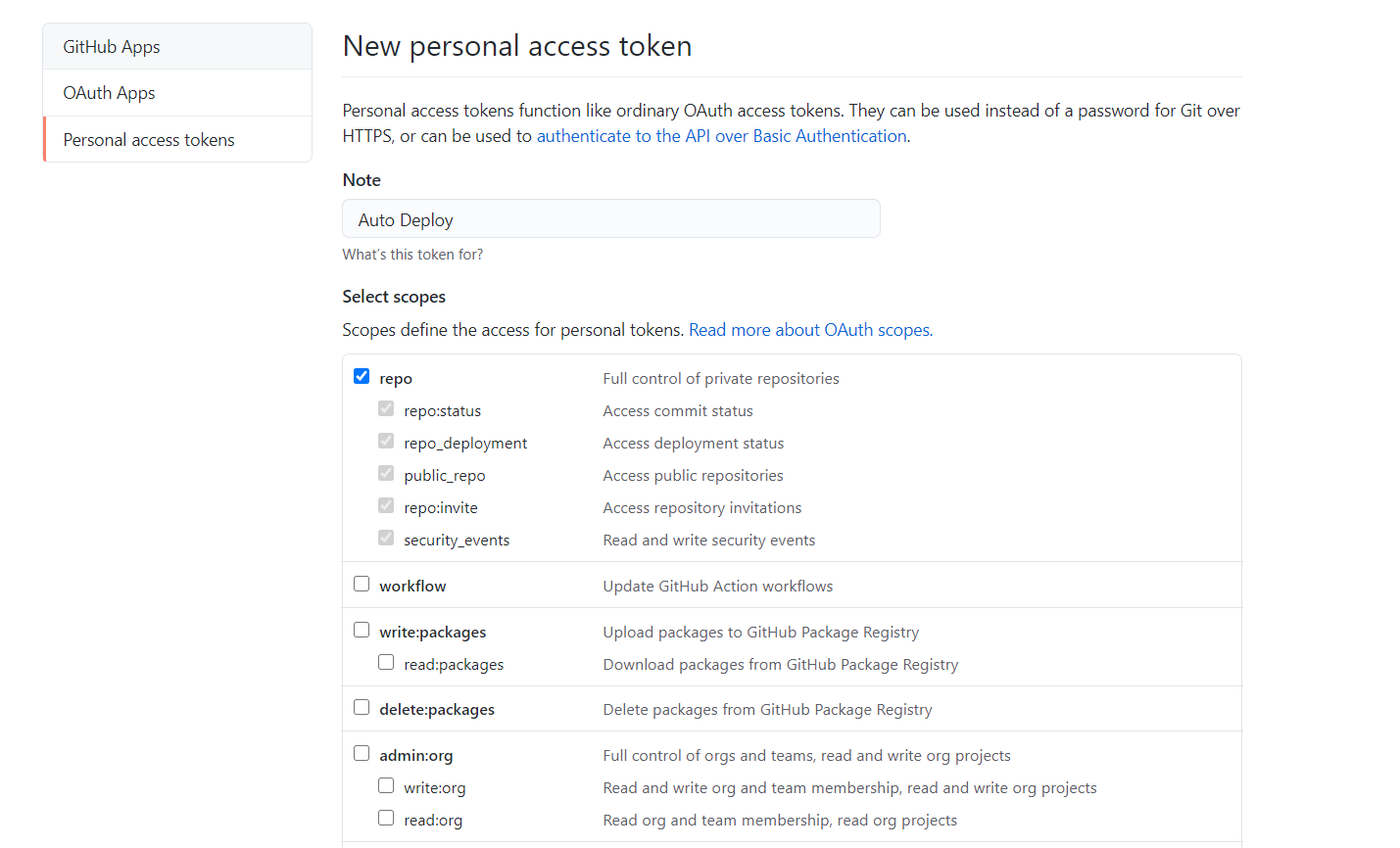The width and height of the screenshot is (1400, 848).
Task: Tick the read:org checkbox
Action: 386,818
